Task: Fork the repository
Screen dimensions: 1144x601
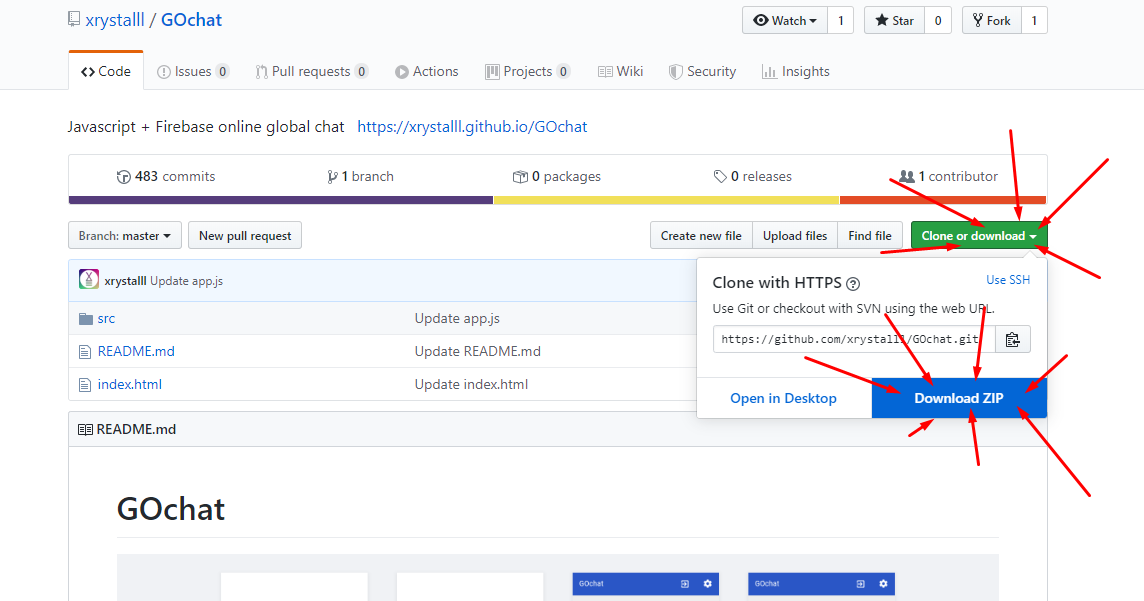Action: (x=989, y=21)
